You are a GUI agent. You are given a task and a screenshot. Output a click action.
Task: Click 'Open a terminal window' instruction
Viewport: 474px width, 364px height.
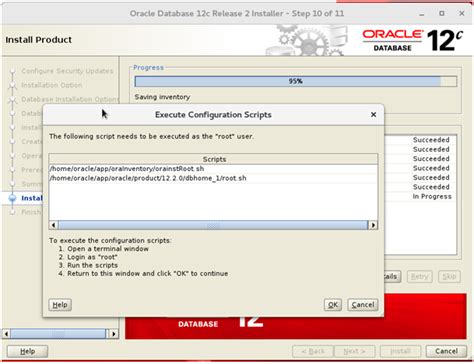coord(108,249)
